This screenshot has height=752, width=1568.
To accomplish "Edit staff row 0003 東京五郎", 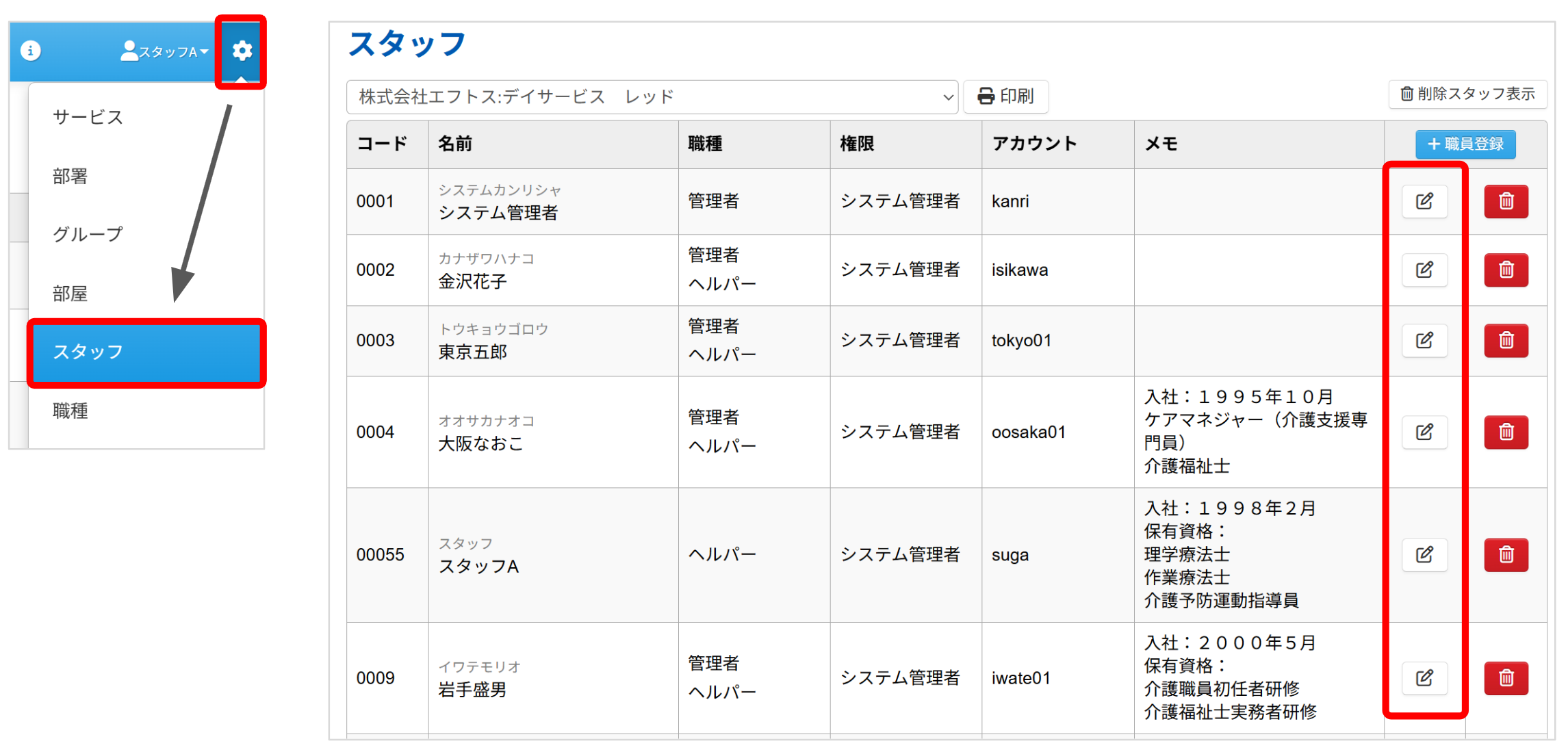I will 1424,340.
